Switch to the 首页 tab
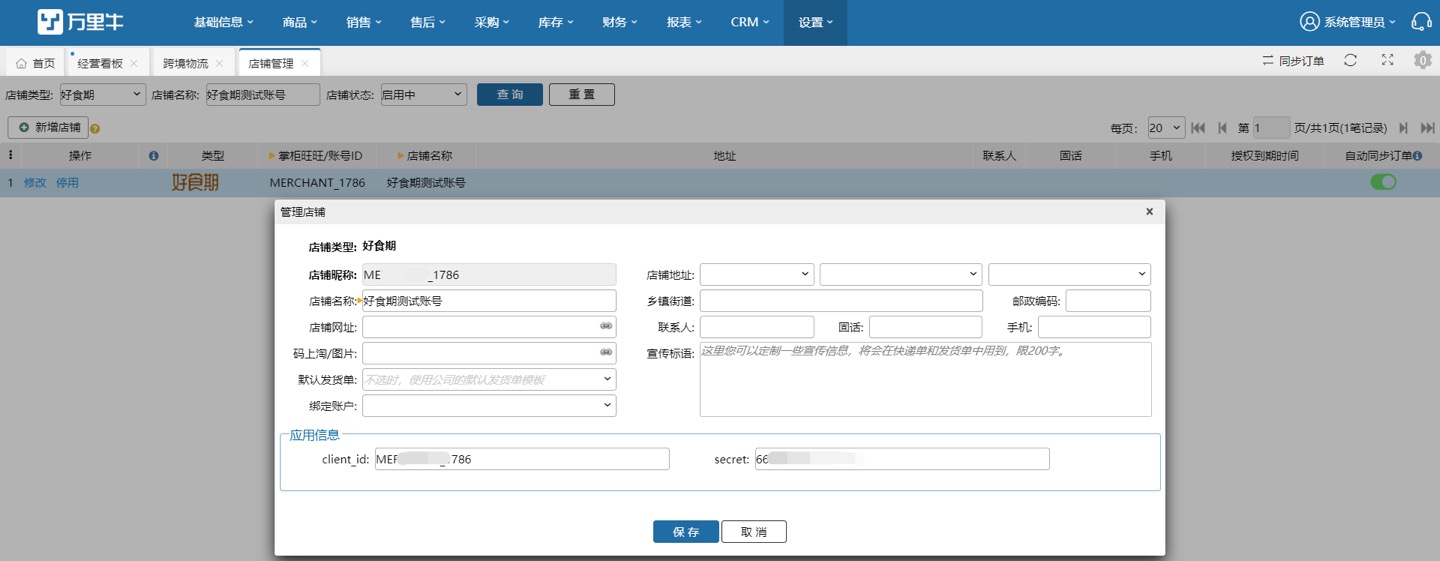The height and width of the screenshot is (561, 1440). click(36, 63)
